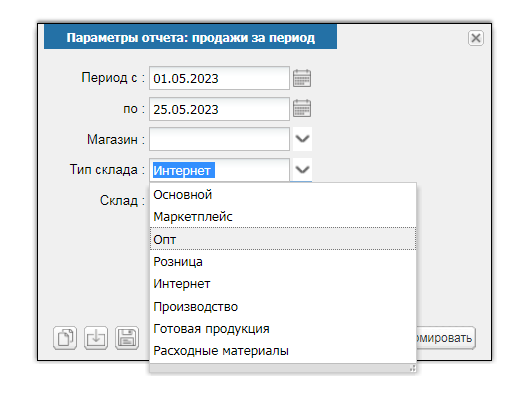The height and width of the screenshot is (394, 518).
Task: Select 'Готовая продукция' option
Action: tap(283, 329)
